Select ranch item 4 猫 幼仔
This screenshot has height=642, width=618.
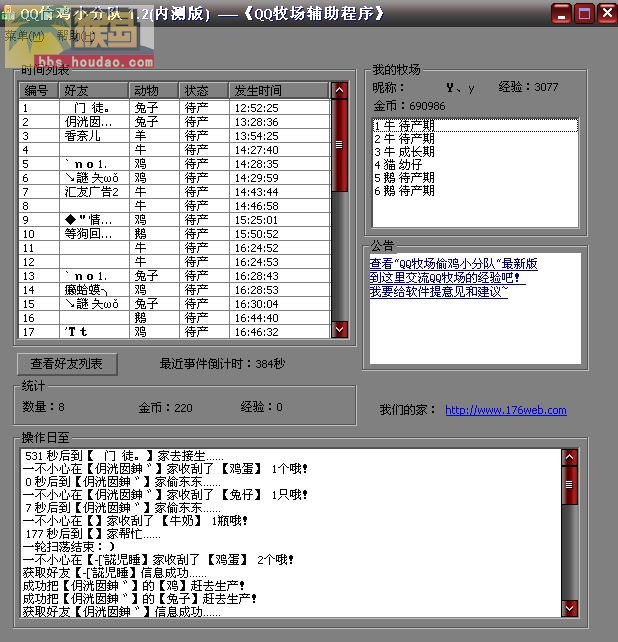475,165
